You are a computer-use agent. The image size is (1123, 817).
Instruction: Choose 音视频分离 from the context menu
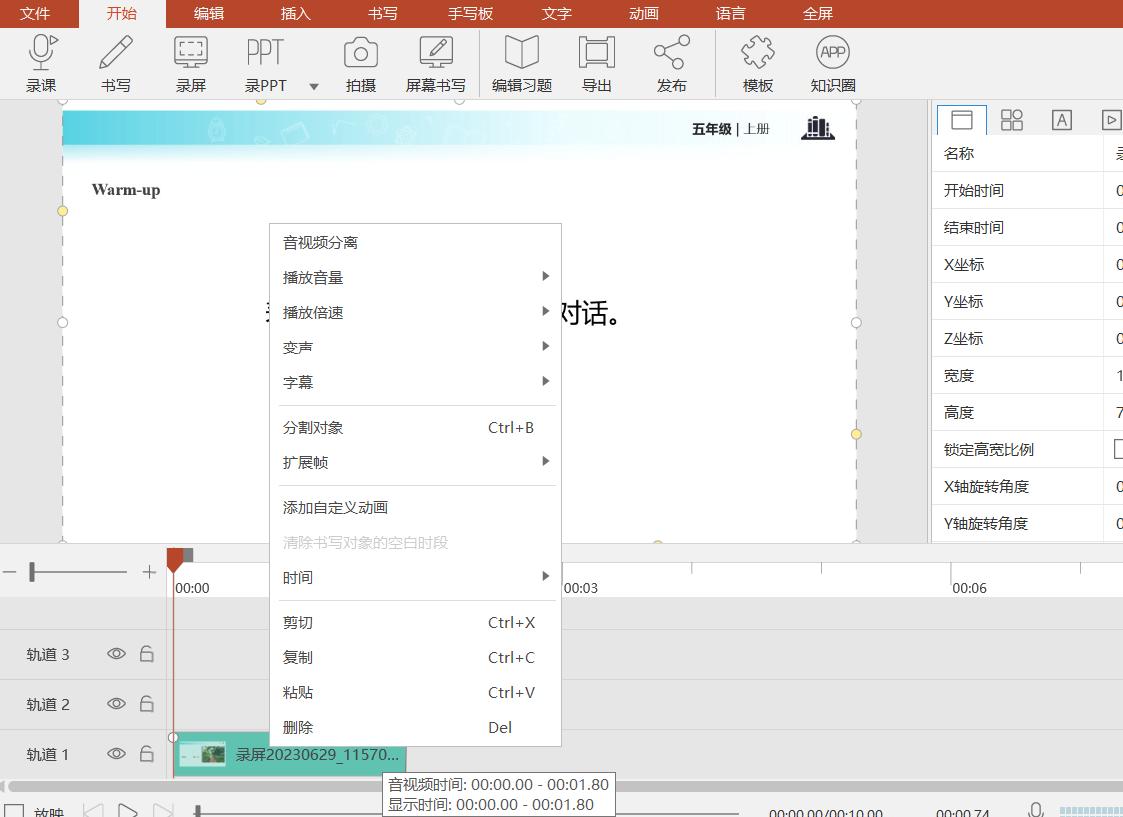click(318, 241)
